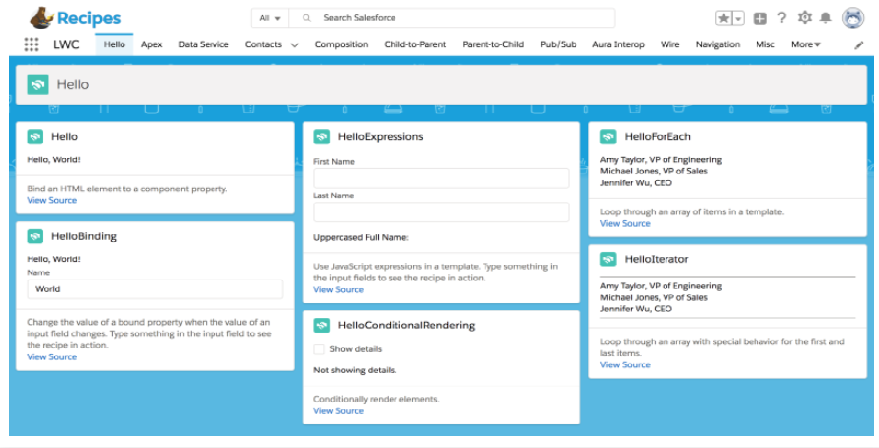Toggle the Show details checkbox

point(319,349)
